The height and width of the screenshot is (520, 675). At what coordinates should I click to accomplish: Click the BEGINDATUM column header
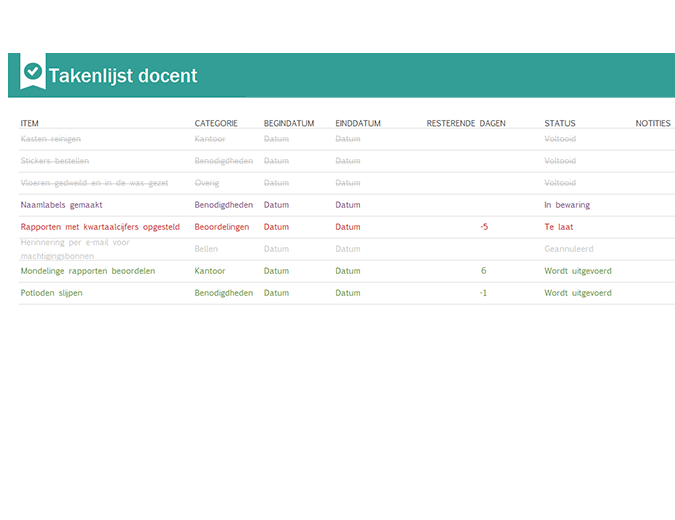pyautogui.click(x=289, y=123)
